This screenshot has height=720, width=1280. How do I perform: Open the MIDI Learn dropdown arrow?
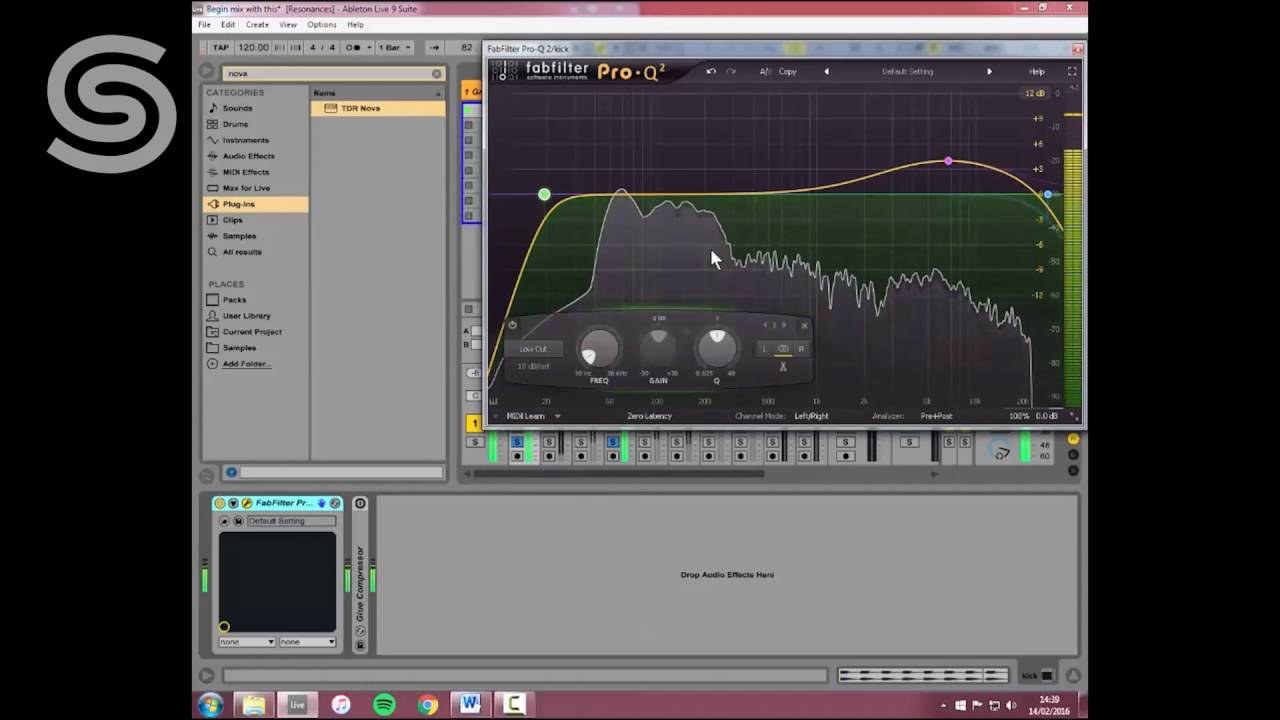point(557,416)
